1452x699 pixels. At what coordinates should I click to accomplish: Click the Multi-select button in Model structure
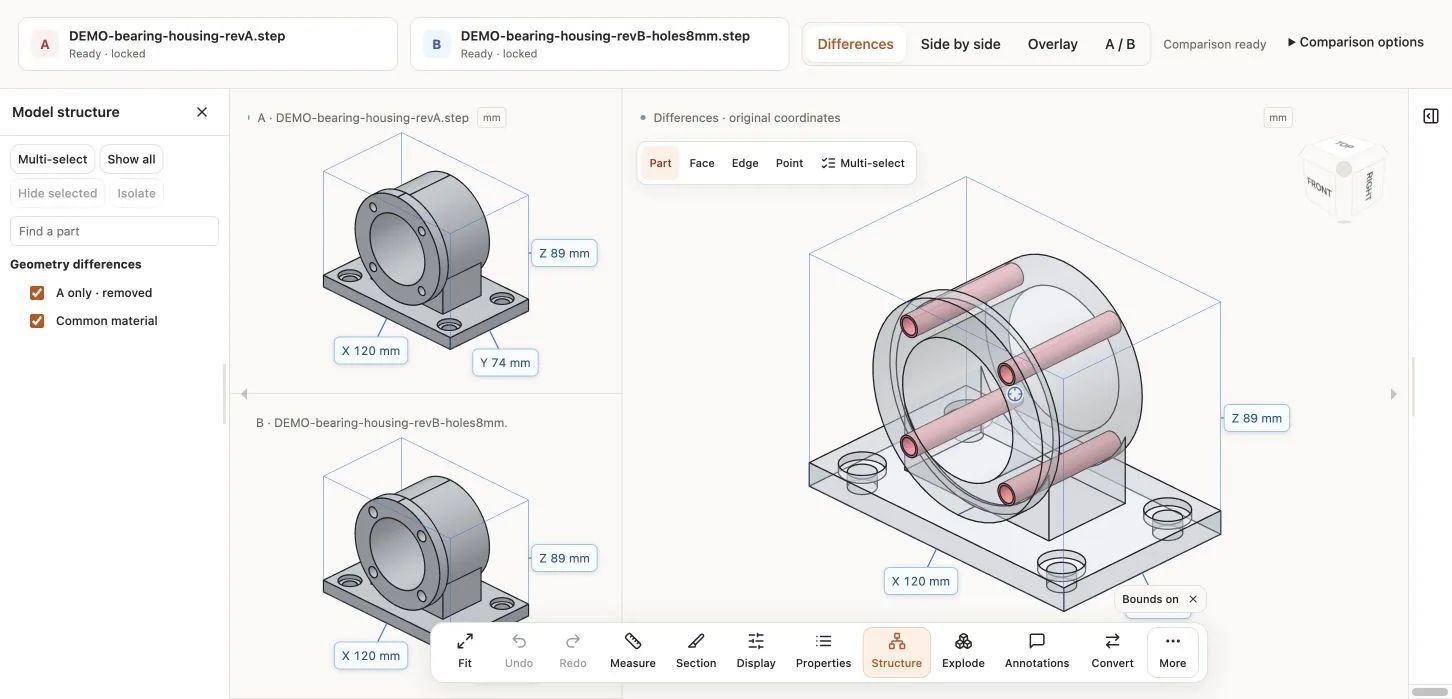click(53, 159)
